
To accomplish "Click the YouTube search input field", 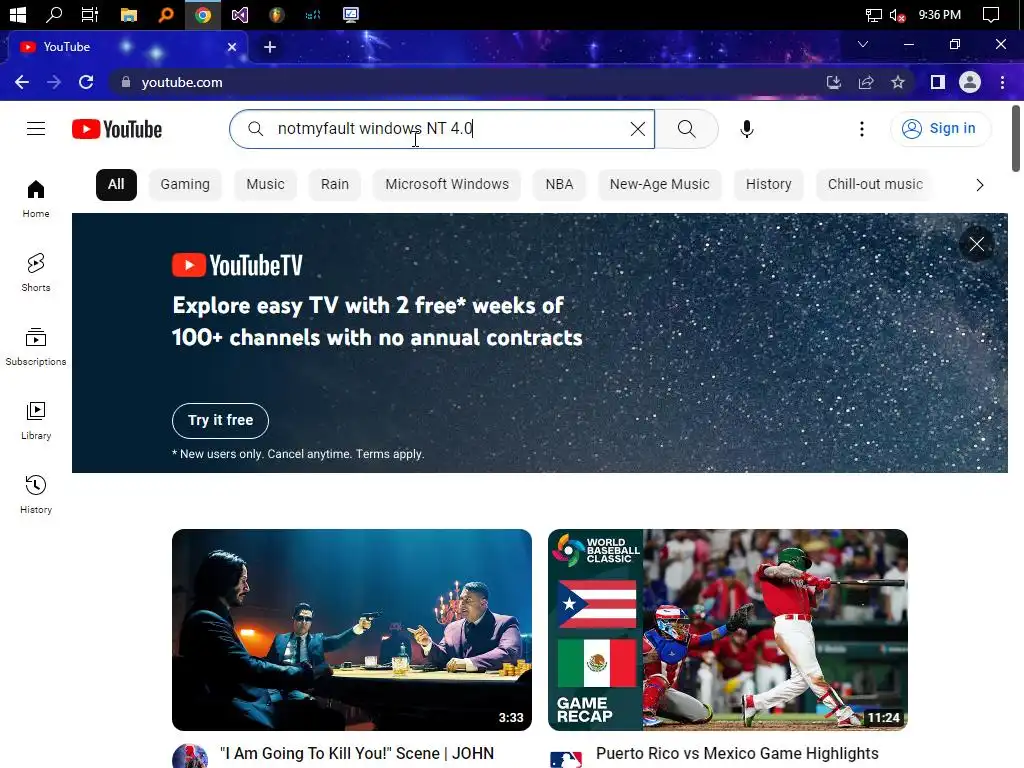I will pos(441,129).
